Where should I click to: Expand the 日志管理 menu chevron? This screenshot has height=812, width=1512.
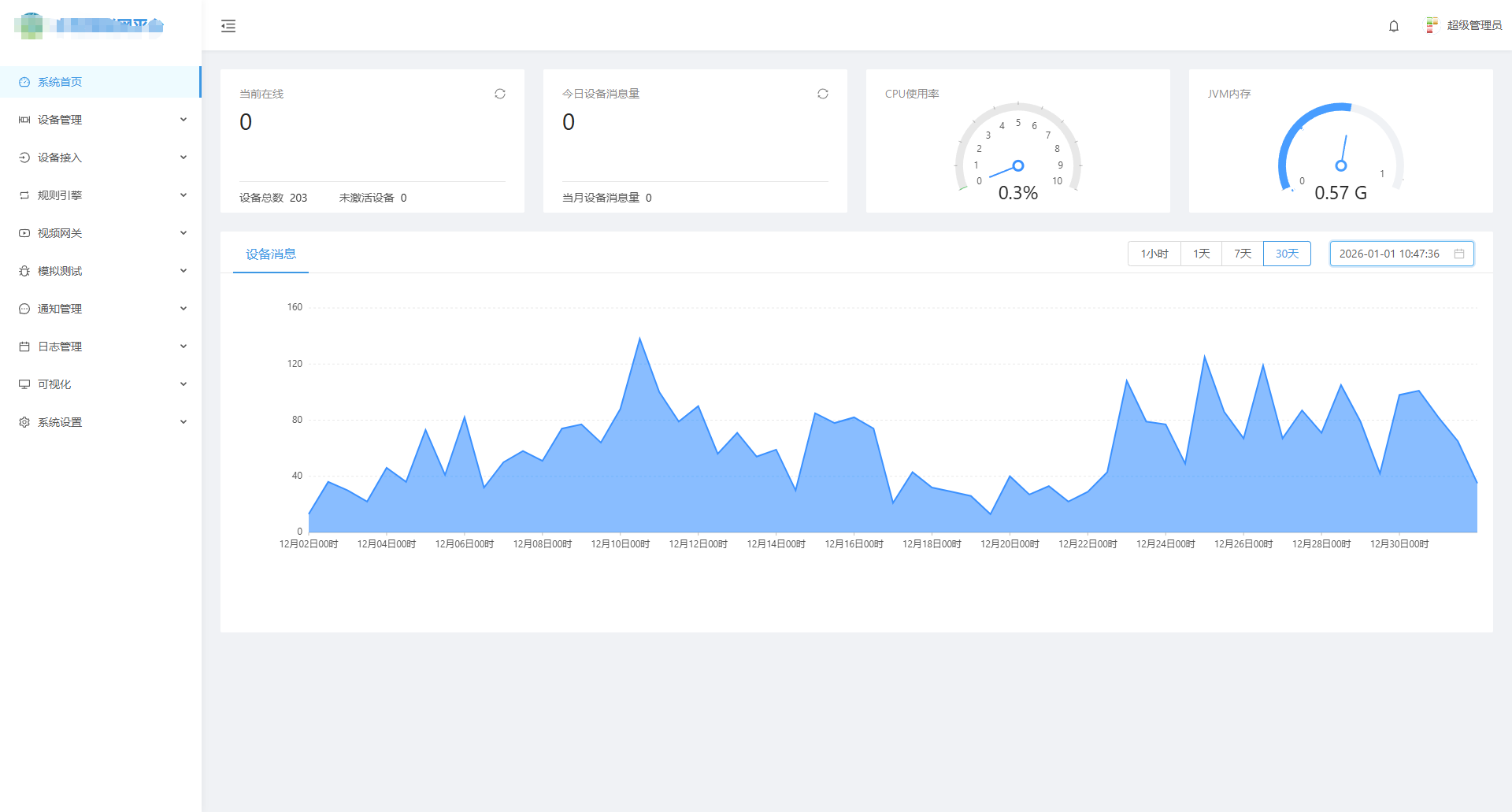coord(183,347)
